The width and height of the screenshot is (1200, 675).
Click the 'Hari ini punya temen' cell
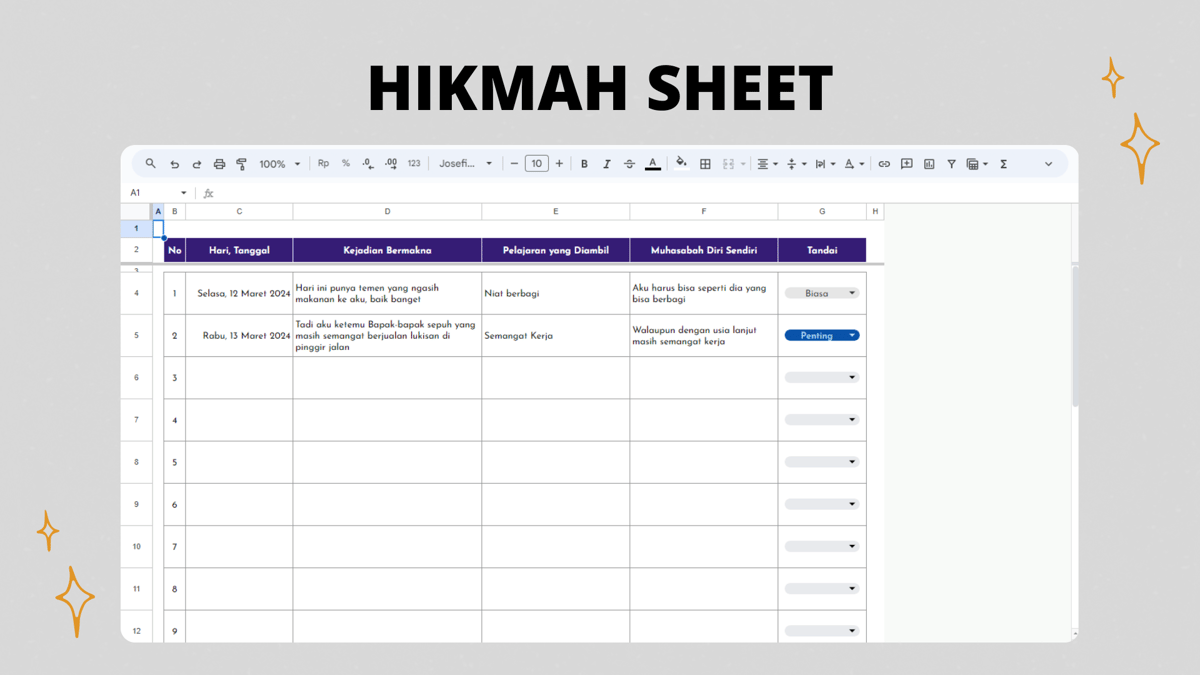(x=387, y=294)
